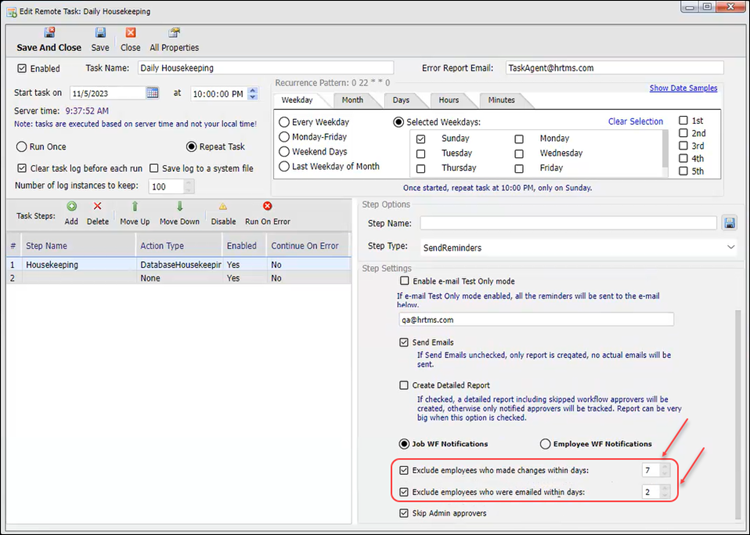Uncheck the Send Emails checkbox

click(404, 342)
